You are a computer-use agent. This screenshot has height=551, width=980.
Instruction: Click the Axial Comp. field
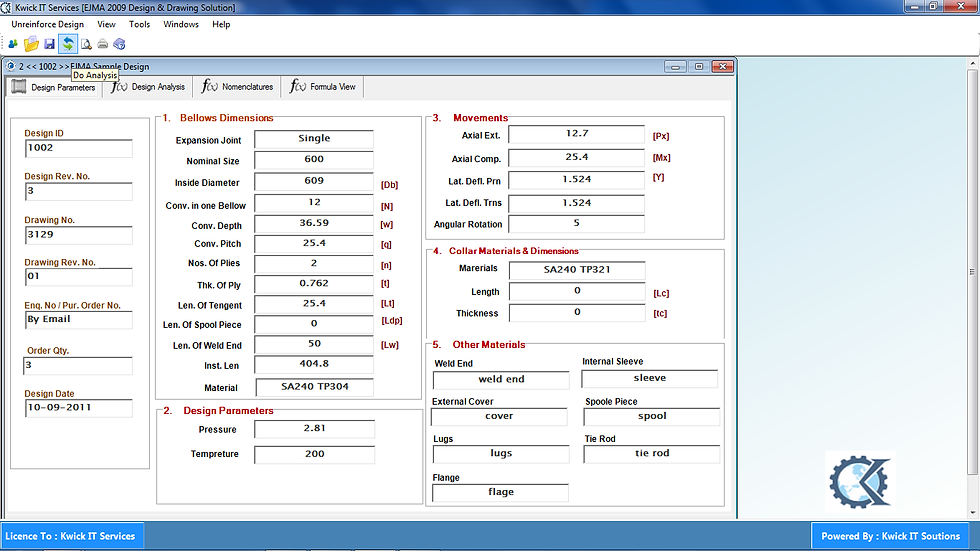pyautogui.click(x=576, y=158)
